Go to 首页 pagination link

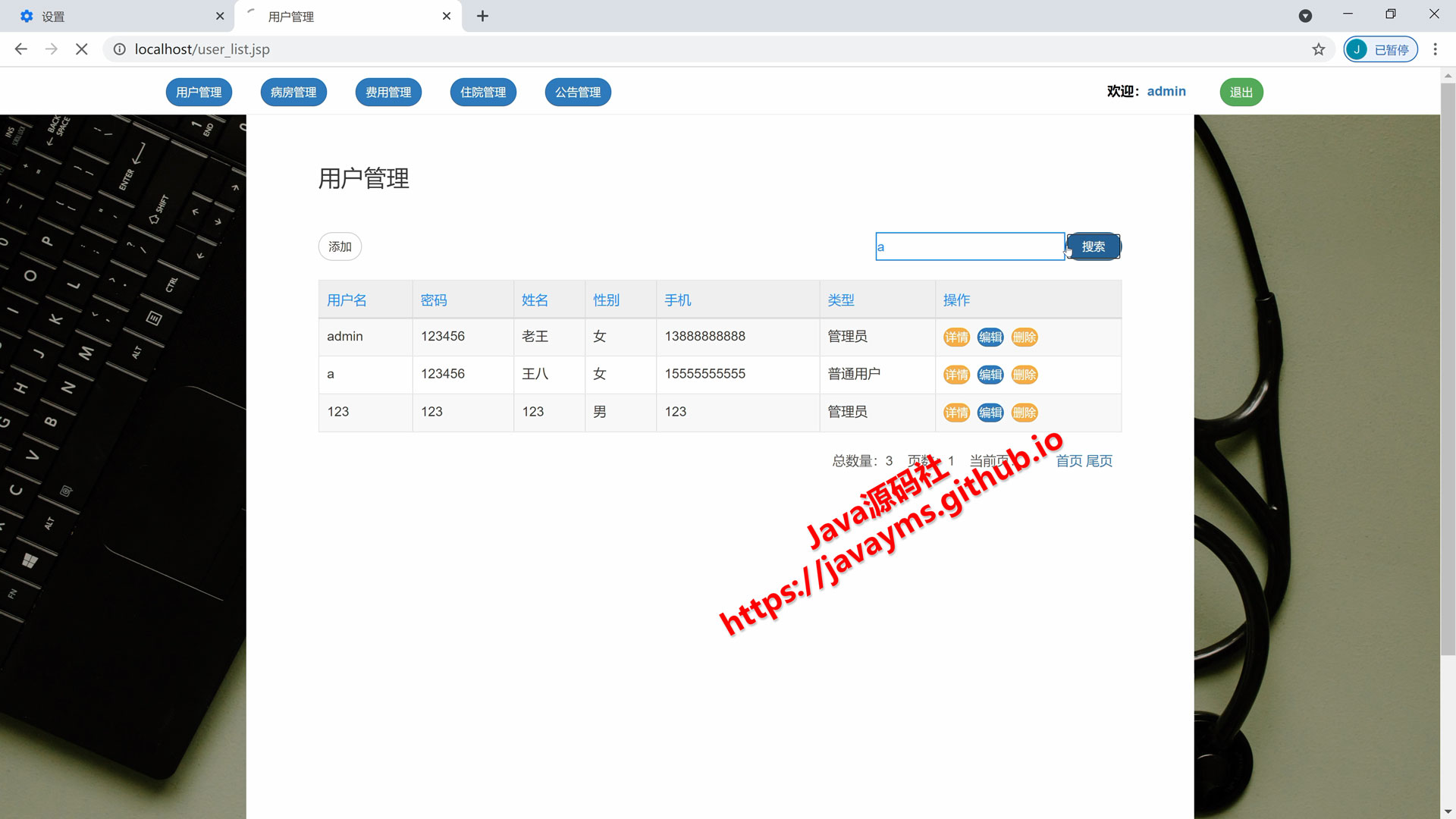coord(1069,461)
